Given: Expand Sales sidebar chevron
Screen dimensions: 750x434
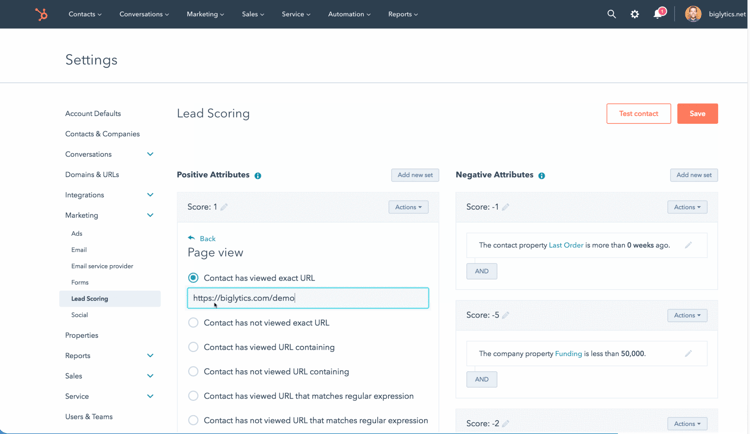Looking at the screenshot, I should coord(150,376).
